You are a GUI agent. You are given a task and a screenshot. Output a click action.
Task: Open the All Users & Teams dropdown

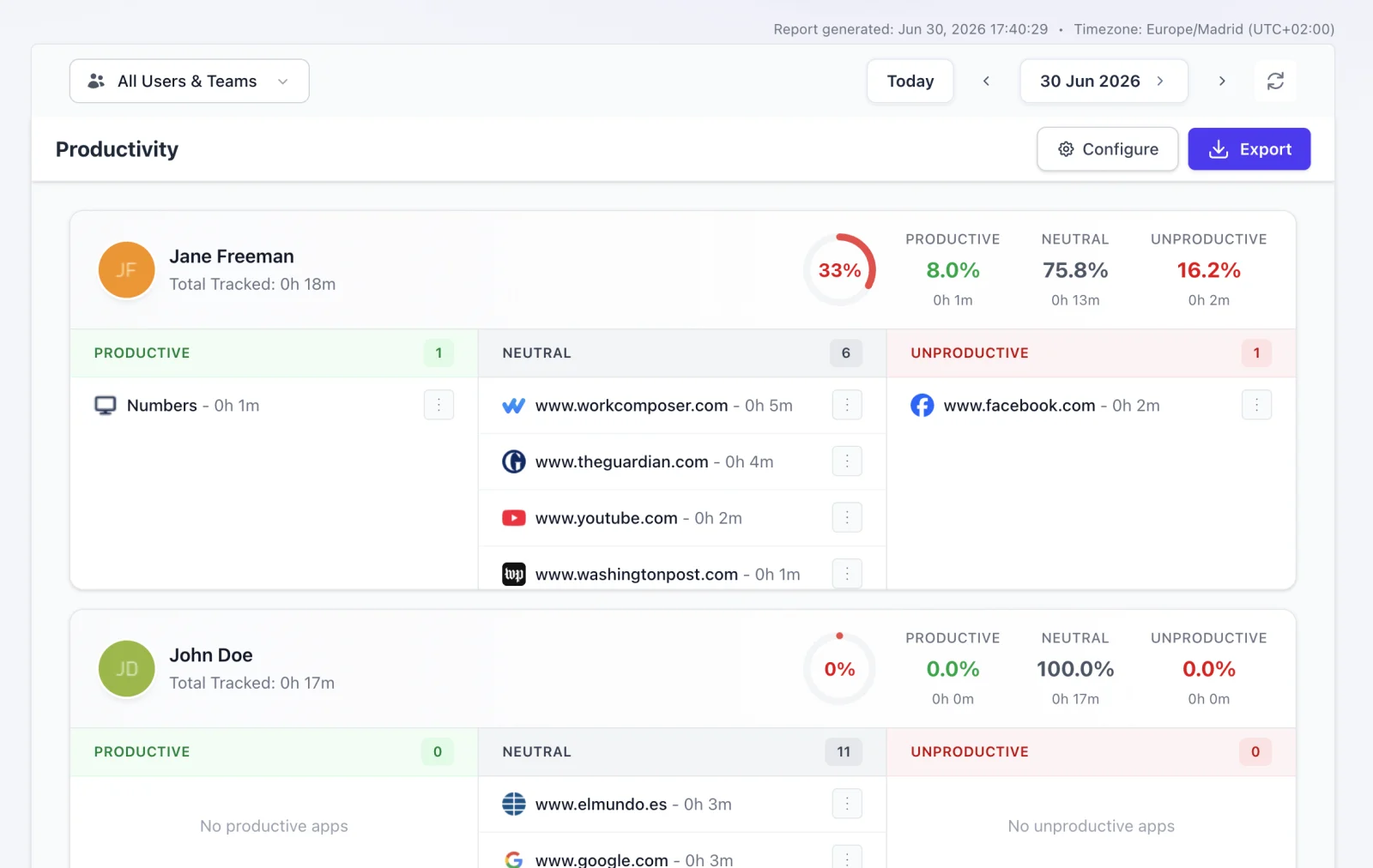(x=189, y=81)
